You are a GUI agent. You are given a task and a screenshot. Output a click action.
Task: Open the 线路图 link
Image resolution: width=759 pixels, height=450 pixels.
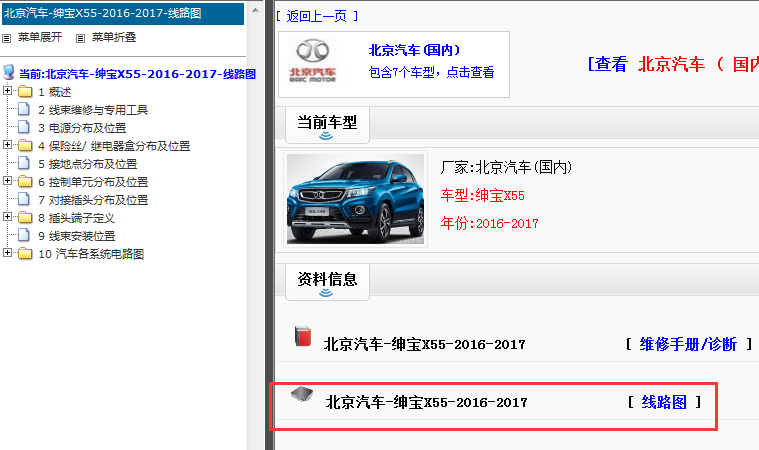[x=664, y=402]
